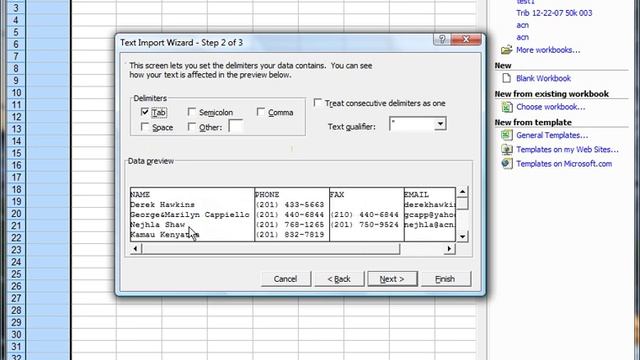The image size is (640, 360).
Task: Click the General Templates icon
Action: coord(507,135)
